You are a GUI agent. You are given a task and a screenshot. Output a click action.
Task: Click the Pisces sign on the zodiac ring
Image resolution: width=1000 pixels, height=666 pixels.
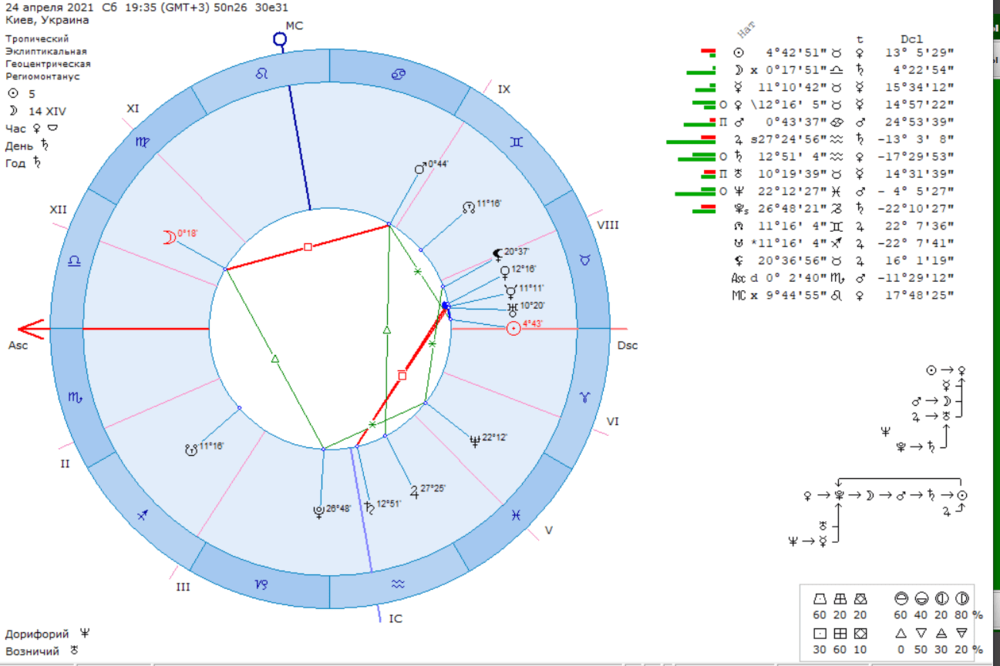pos(516,515)
